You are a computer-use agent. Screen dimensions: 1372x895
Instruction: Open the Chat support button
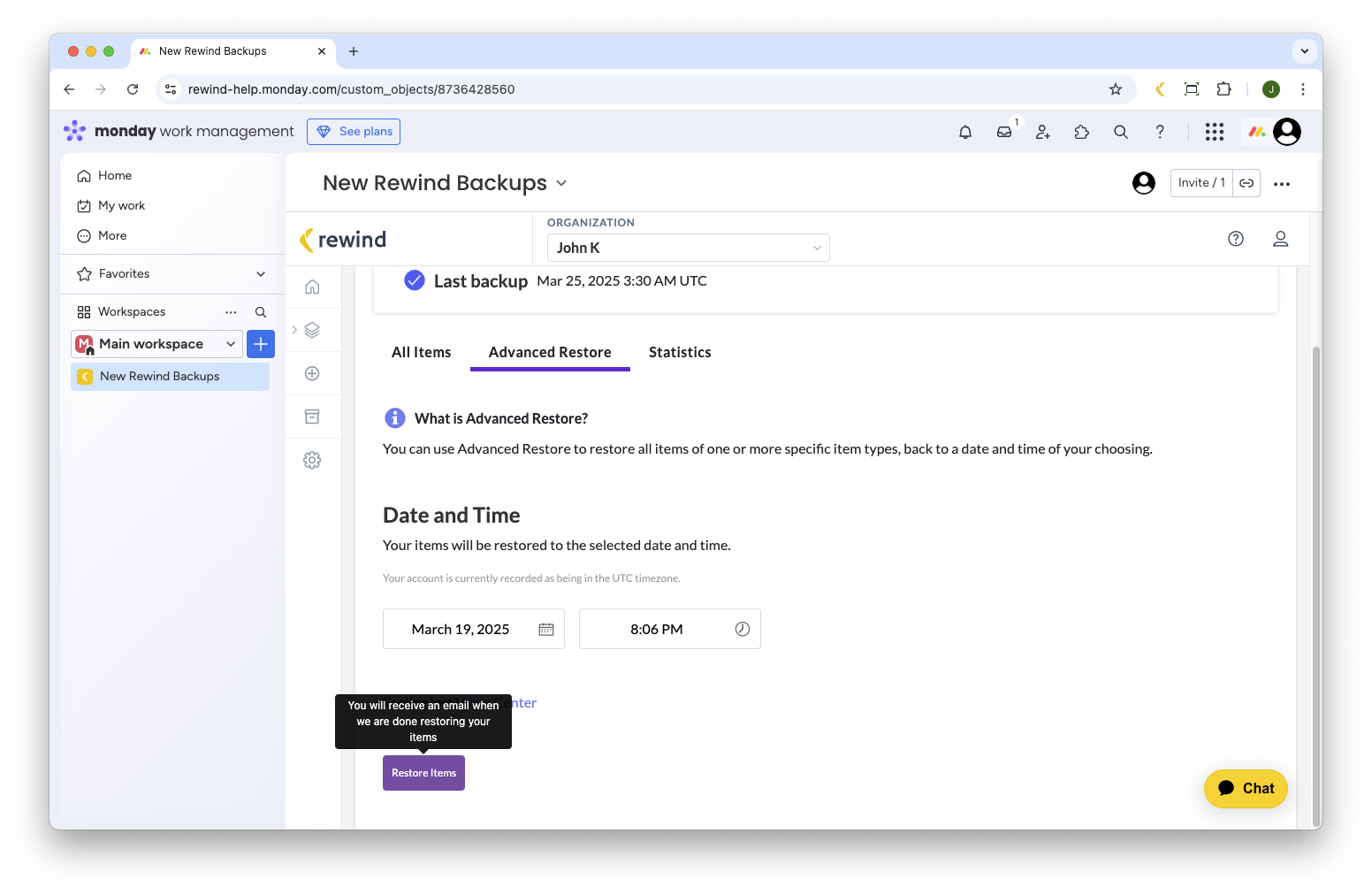1246,789
